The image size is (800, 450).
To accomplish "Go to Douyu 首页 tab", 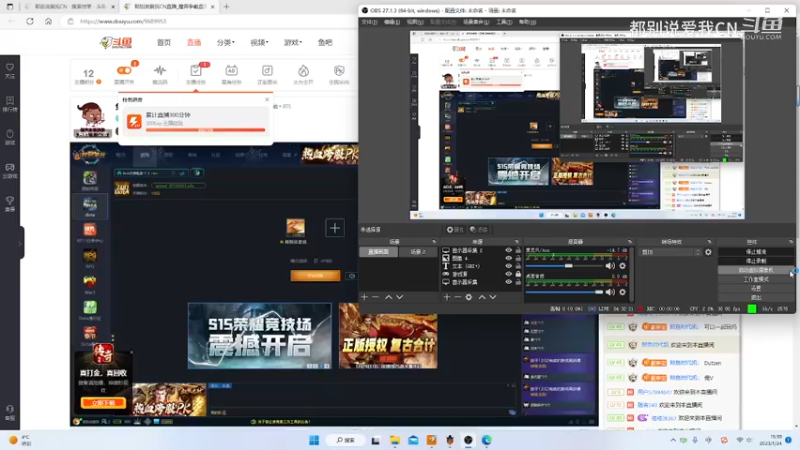I will pos(164,42).
